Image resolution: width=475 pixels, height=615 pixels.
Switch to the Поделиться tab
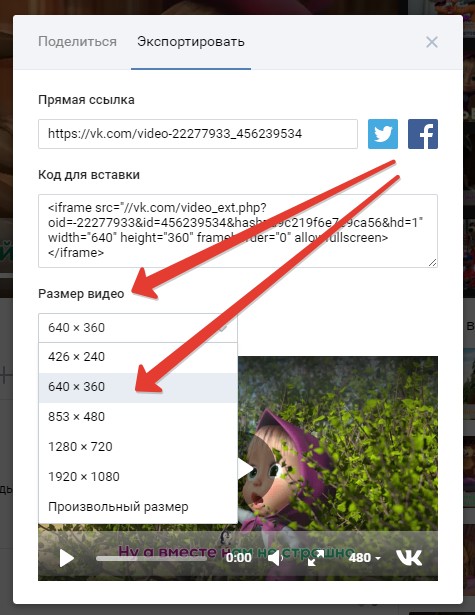tap(77, 42)
